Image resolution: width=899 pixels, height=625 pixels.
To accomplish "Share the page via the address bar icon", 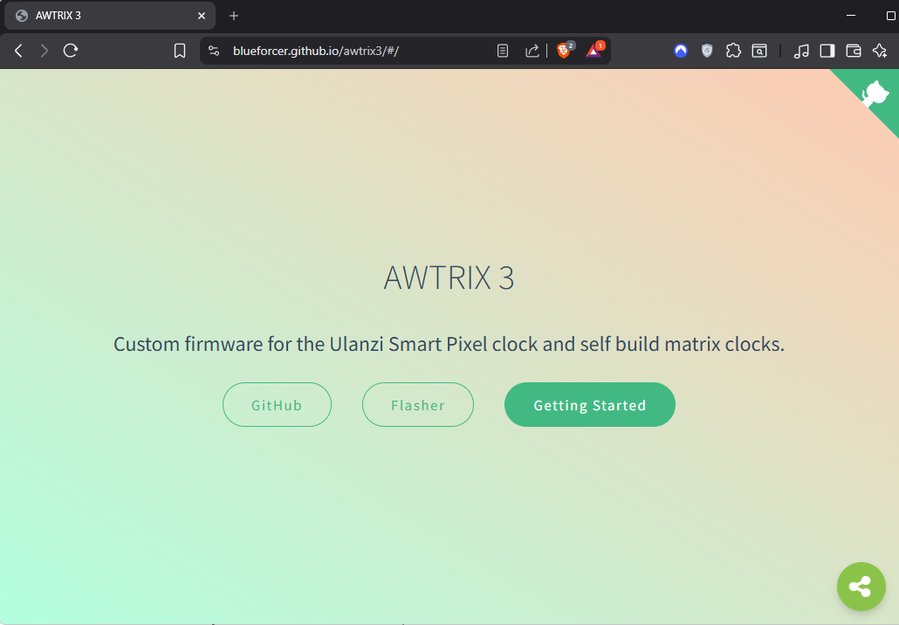I will coord(531,50).
